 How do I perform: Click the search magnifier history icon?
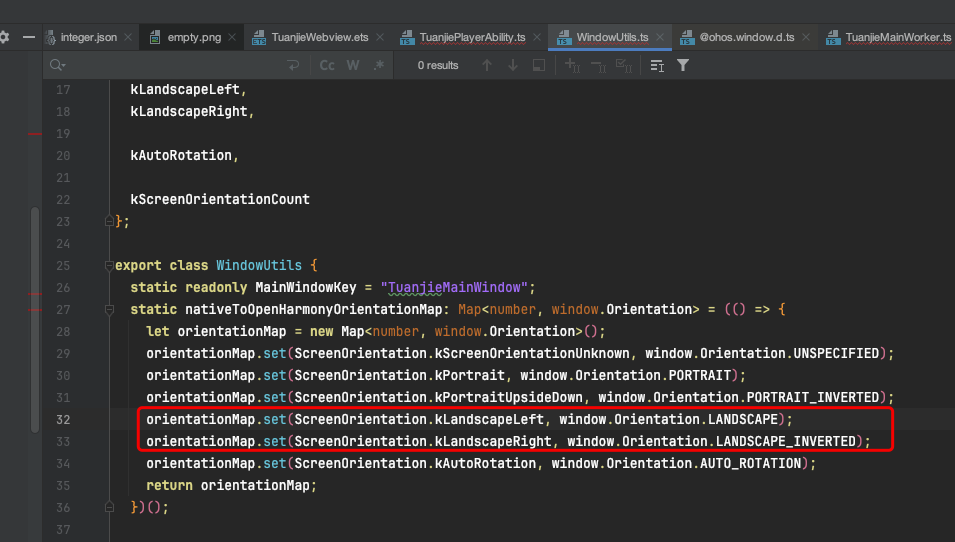pyautogui.click(x=58, y=65)
